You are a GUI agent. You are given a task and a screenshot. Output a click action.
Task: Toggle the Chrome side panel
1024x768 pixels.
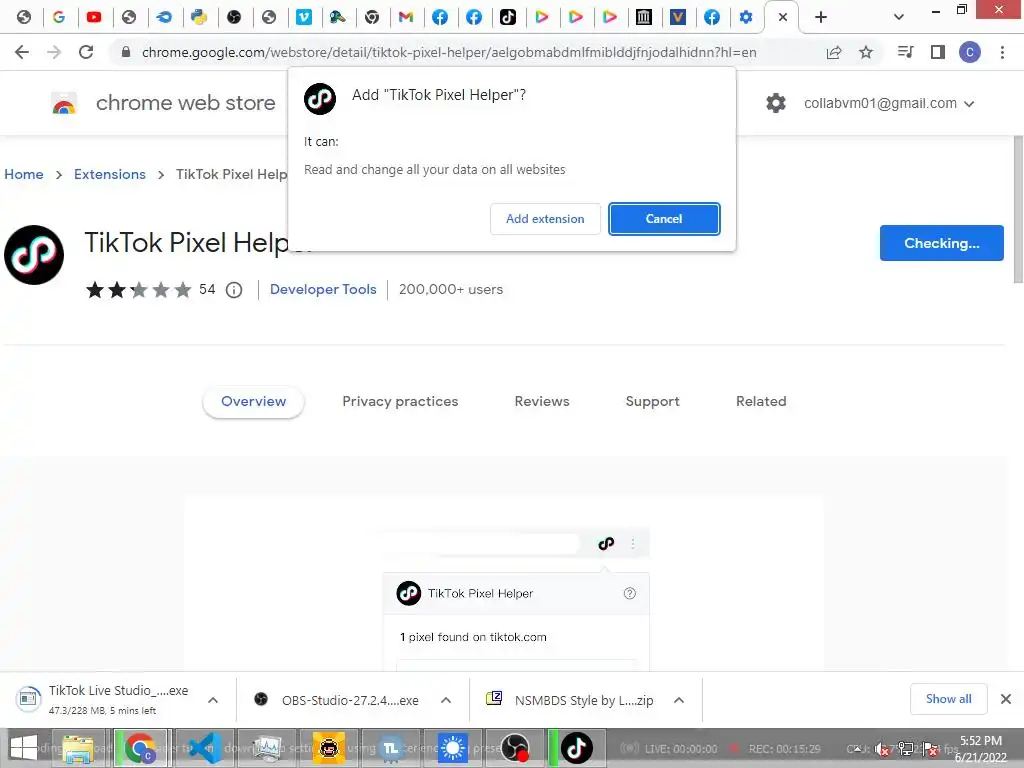pos(938,52)
